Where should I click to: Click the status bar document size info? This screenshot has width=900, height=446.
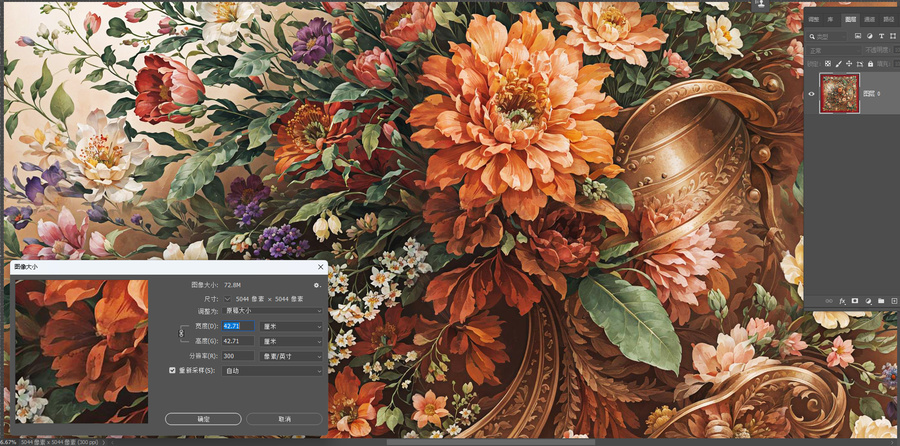pyautogui.click(x=59, y=443)
